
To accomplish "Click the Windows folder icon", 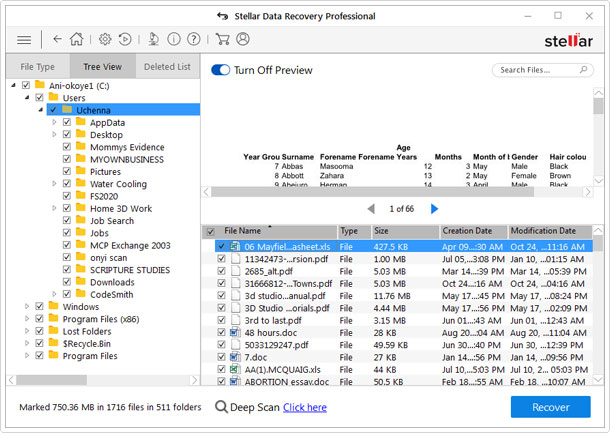I will pyautogui.click(x=53, y=306).
